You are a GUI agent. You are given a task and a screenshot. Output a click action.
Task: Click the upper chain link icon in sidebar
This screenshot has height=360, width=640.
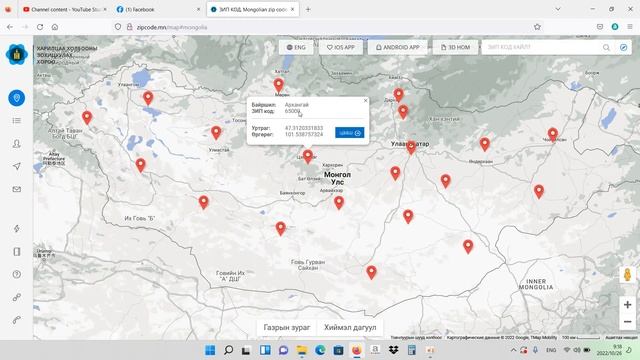click(x=16, y=298)
